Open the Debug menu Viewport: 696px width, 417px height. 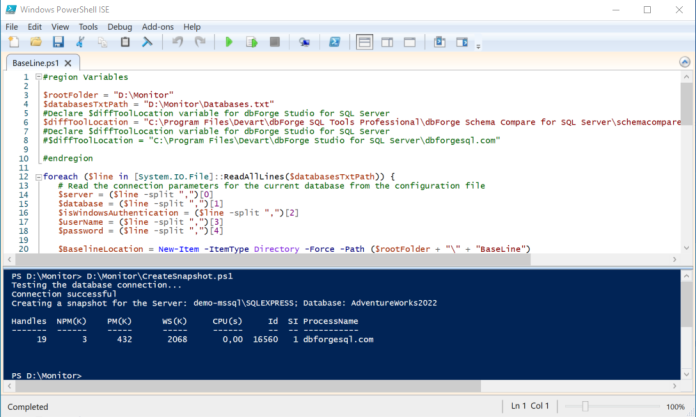[119, 27]
